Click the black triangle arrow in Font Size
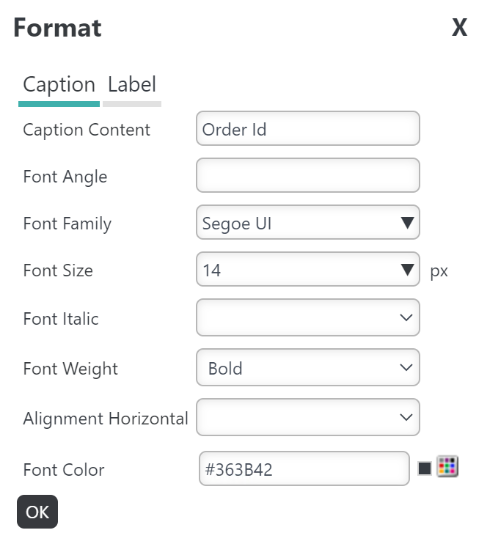Image resolution: width=488 pixels, height=539 pixels. click(407, 270)
